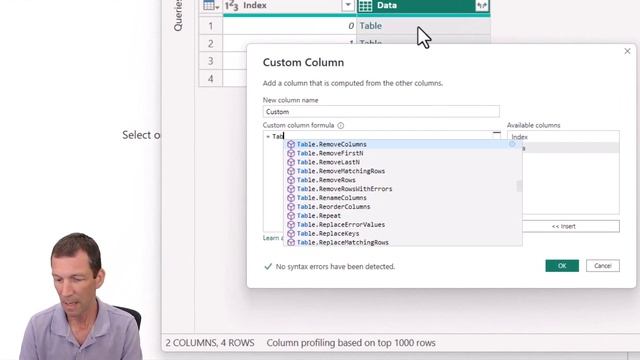The height and width of the screenshot is (360, 640).
Task: Click the Table cell in row 1
Action: pyautogui.click(x=423, y=26)
